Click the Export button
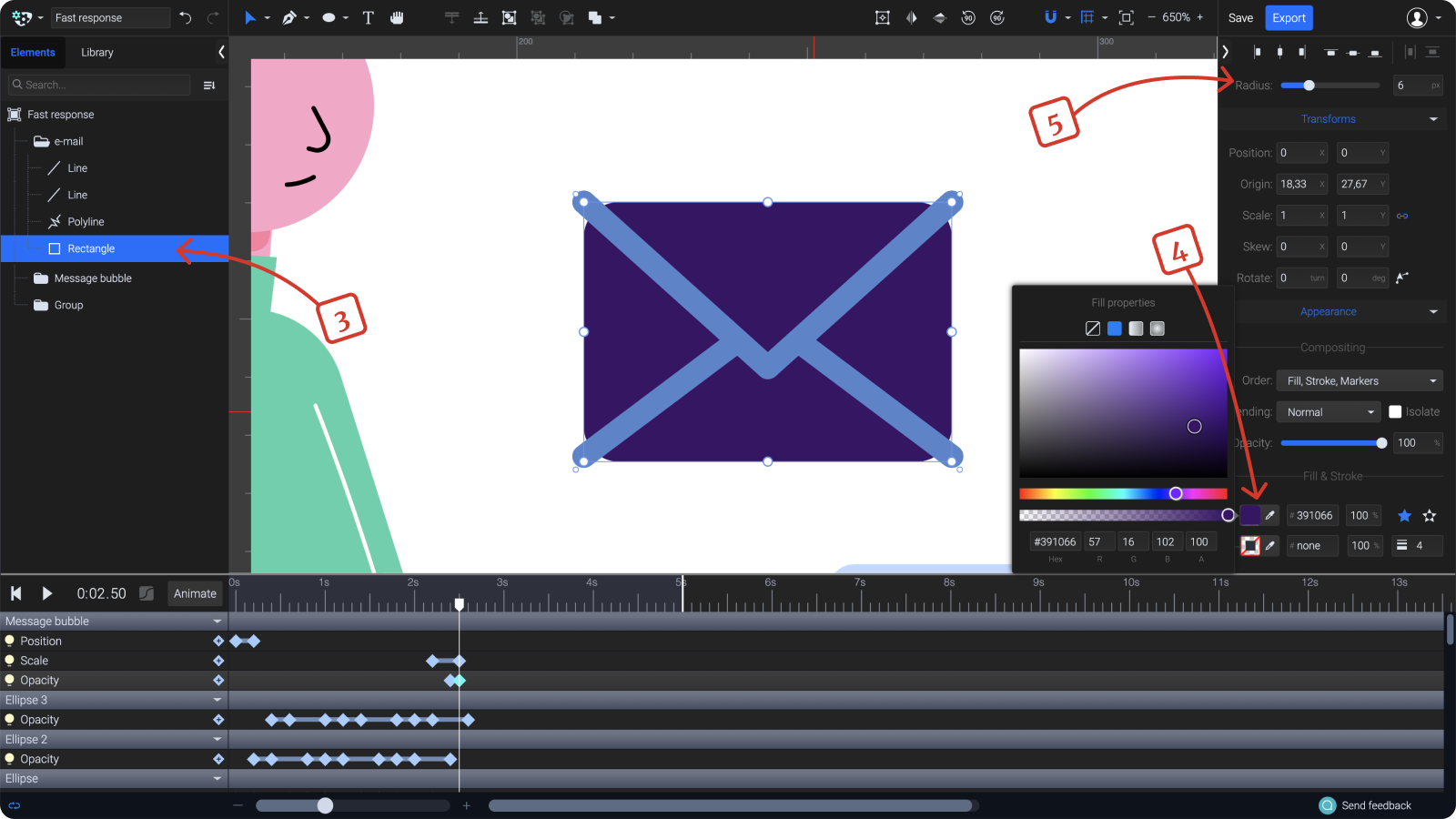The width and height of the screenshot is (1456, 819). pos(1289,17)
